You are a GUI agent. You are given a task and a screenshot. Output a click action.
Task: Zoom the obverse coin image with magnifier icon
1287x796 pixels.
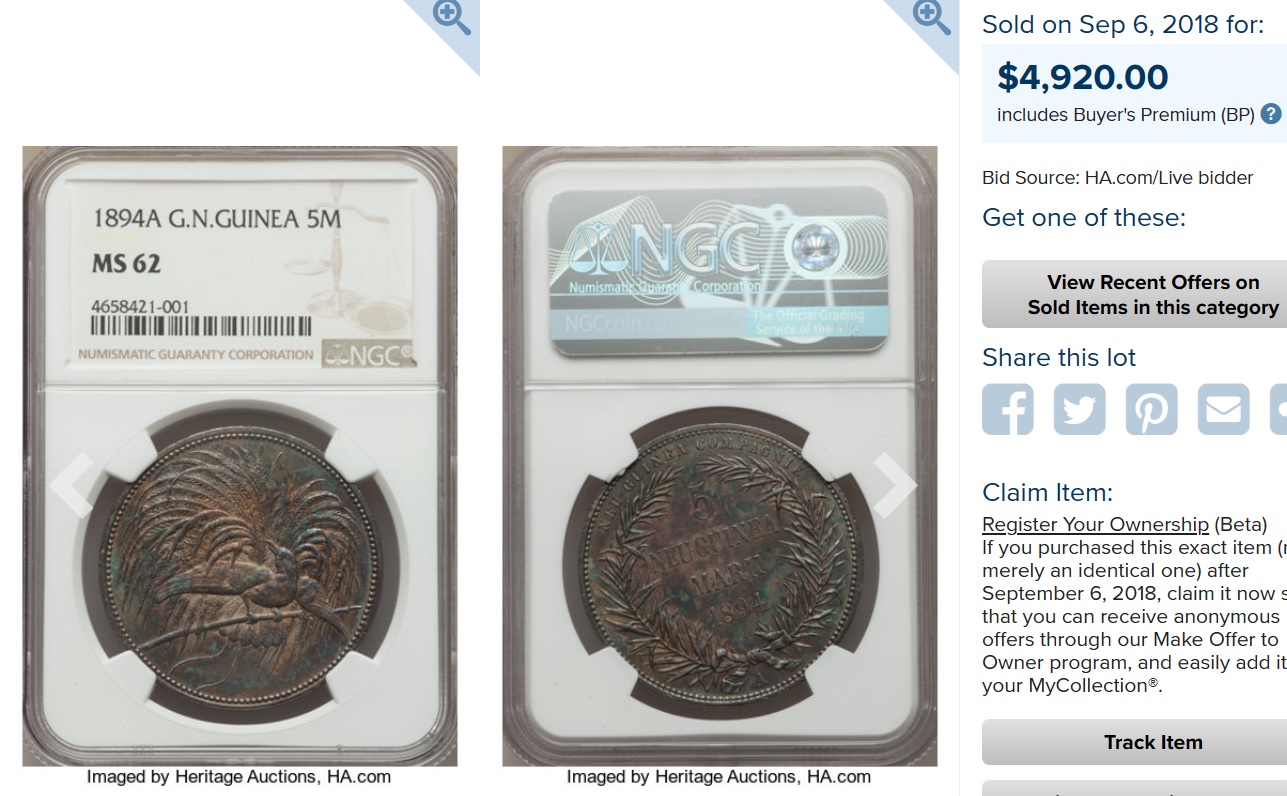pyautogui.click(x=451, y=18)
